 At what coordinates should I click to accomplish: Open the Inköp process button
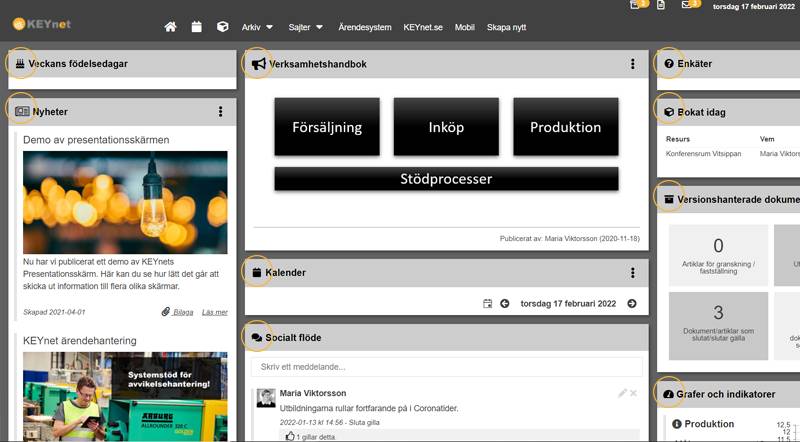(446, 127)
